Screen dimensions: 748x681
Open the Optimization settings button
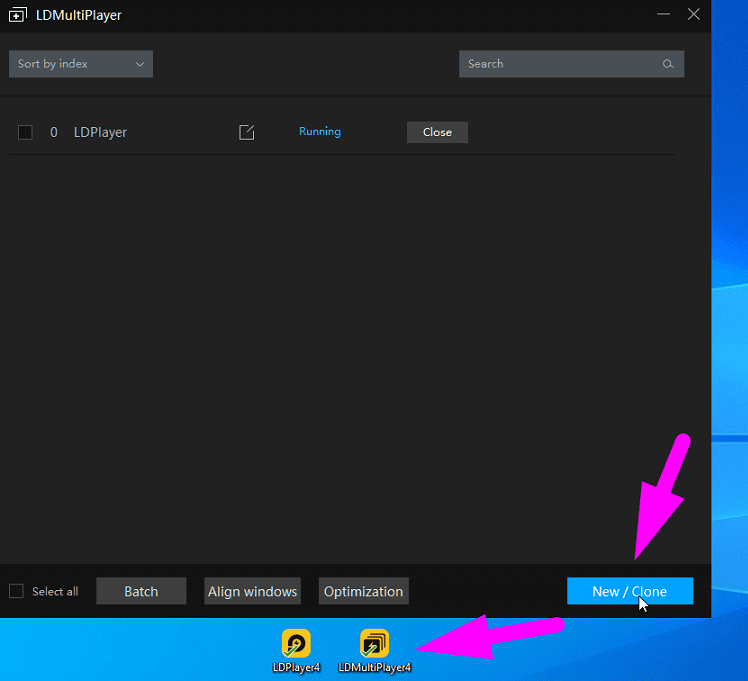[364, 591]
